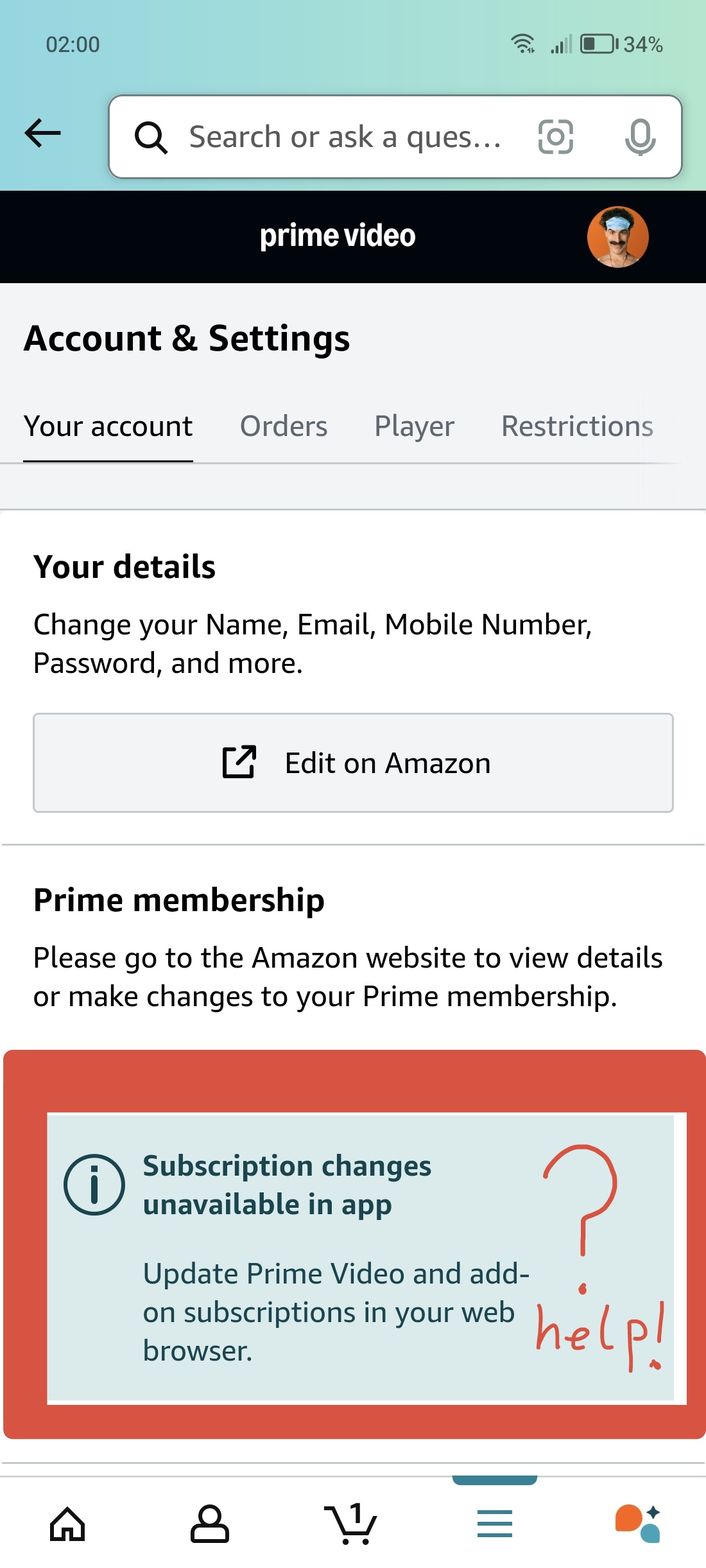Tap the info icon in the subscription notice
This screenshot has height=1568, width=706.
click(94, 1183)
